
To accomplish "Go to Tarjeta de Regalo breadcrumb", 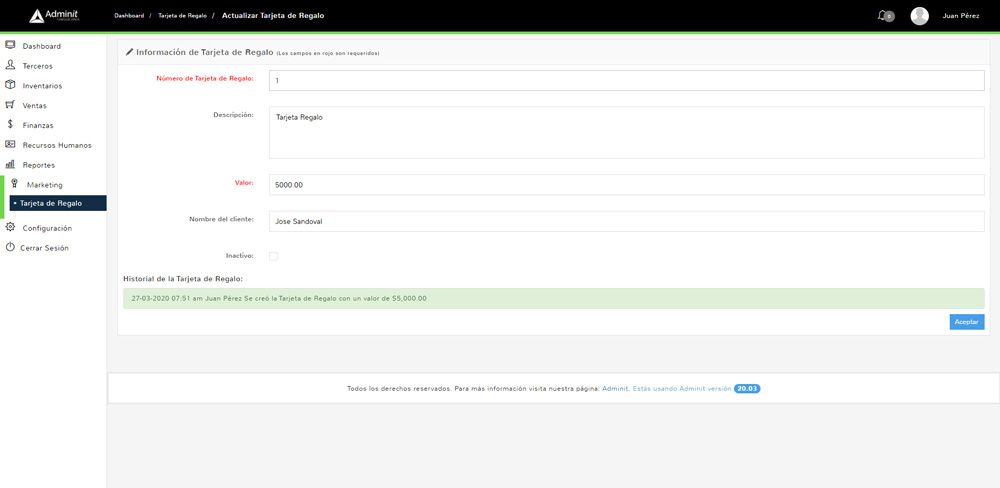I will click(182, 16).
